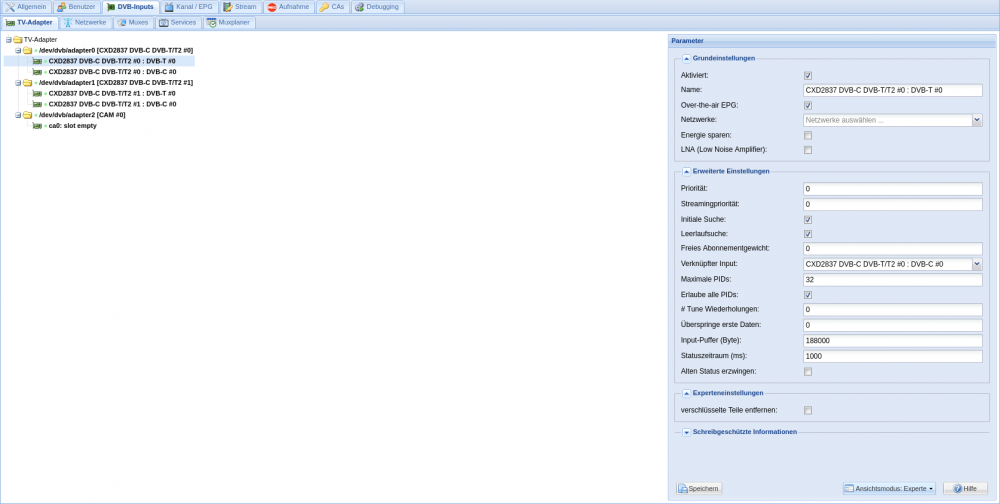
Task: Open the Allgemein tab
Action: point(26,7)
